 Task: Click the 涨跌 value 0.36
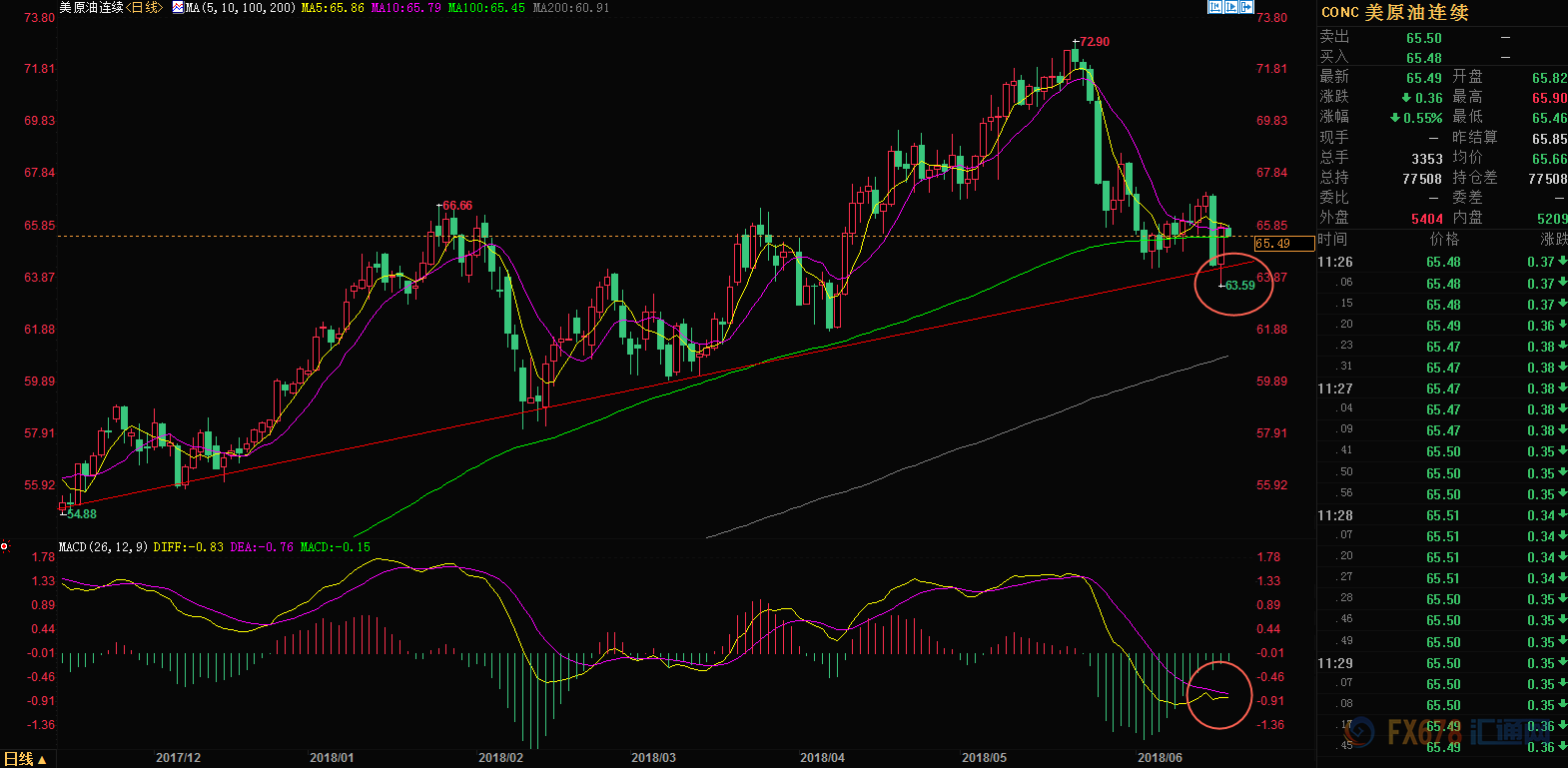(1429, 98)
